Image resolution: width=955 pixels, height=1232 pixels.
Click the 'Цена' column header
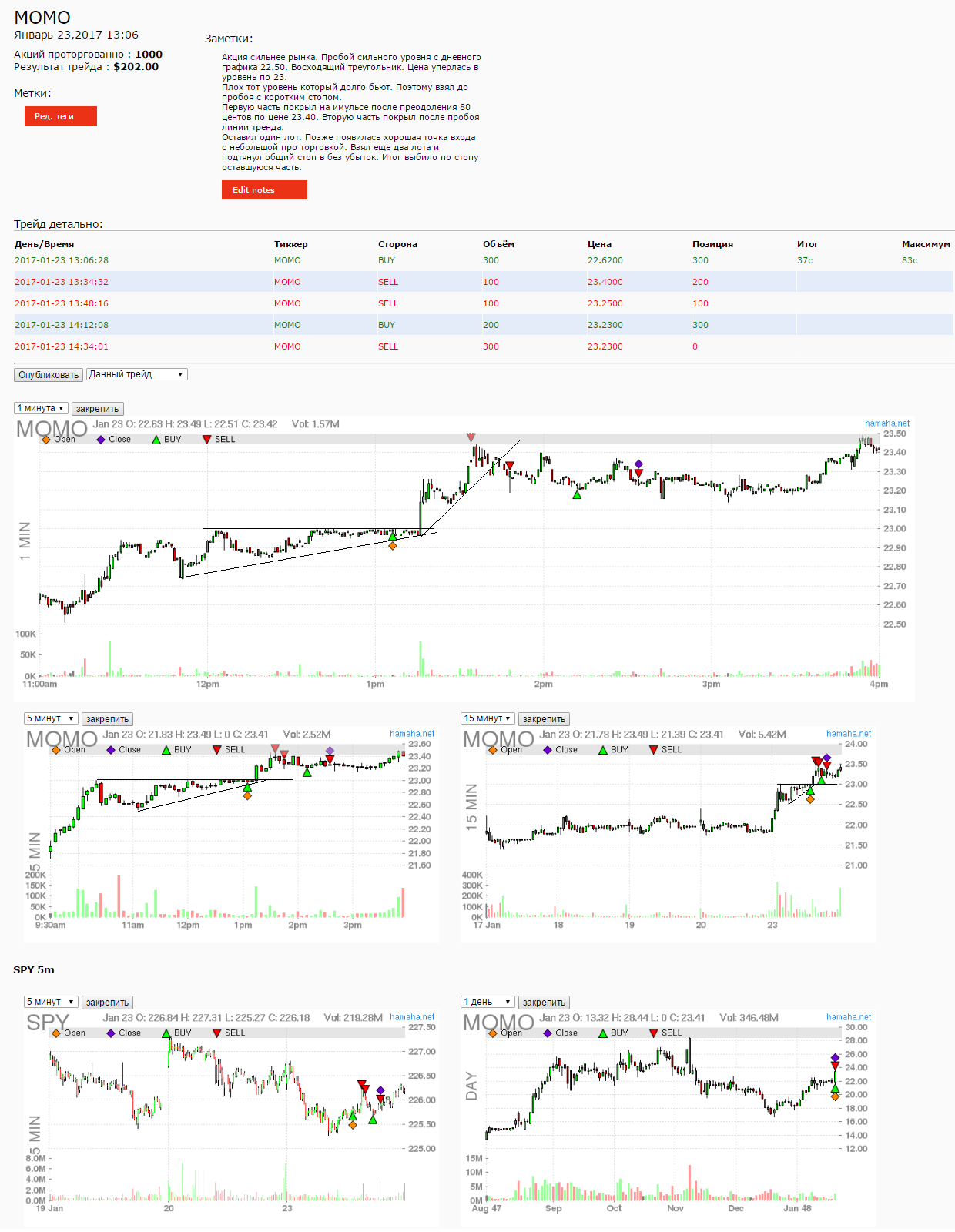(x=599, y=244)
